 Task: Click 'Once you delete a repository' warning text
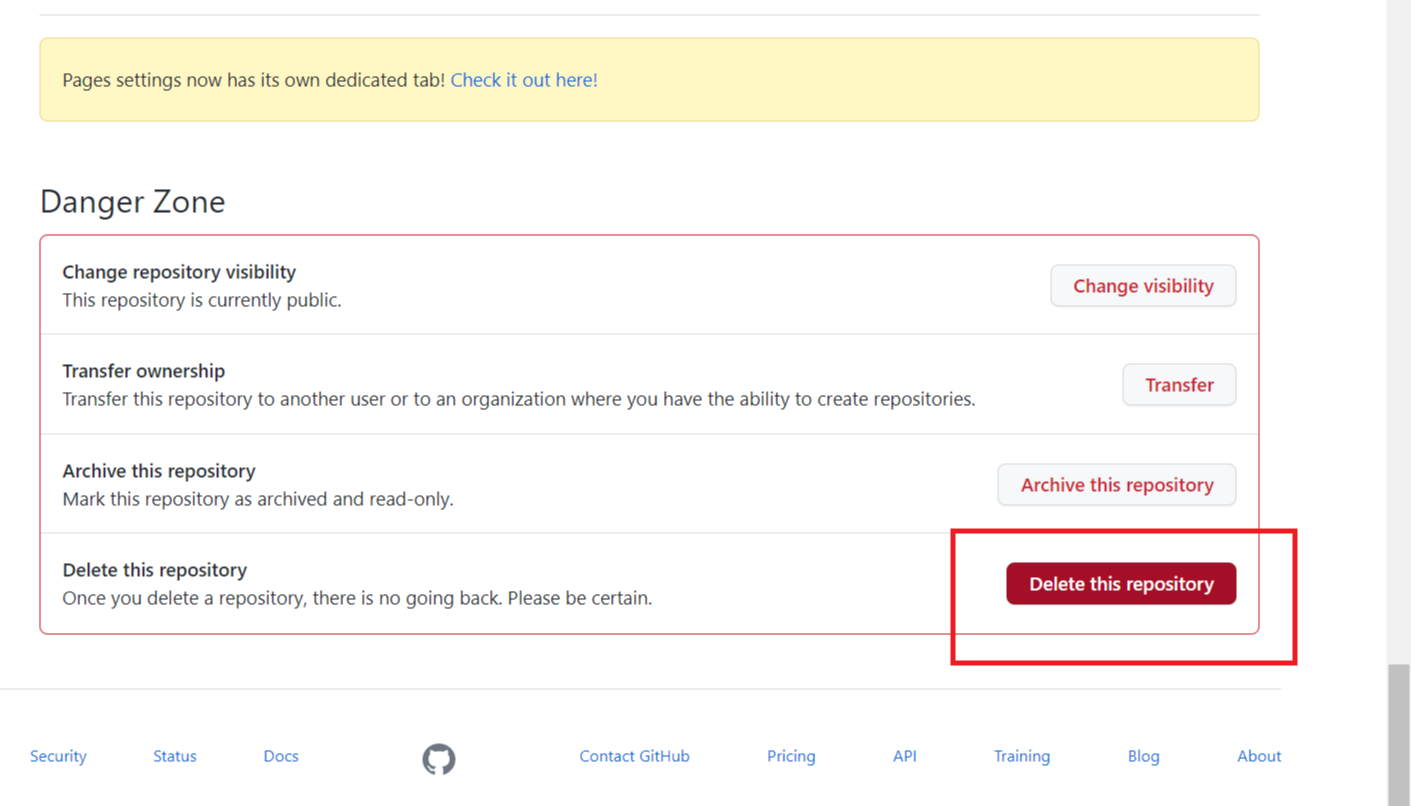(357, 598)
